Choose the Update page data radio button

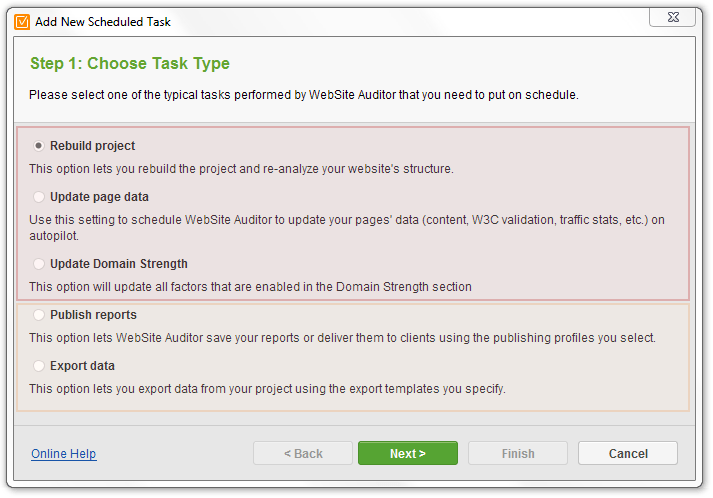(39, 196)
